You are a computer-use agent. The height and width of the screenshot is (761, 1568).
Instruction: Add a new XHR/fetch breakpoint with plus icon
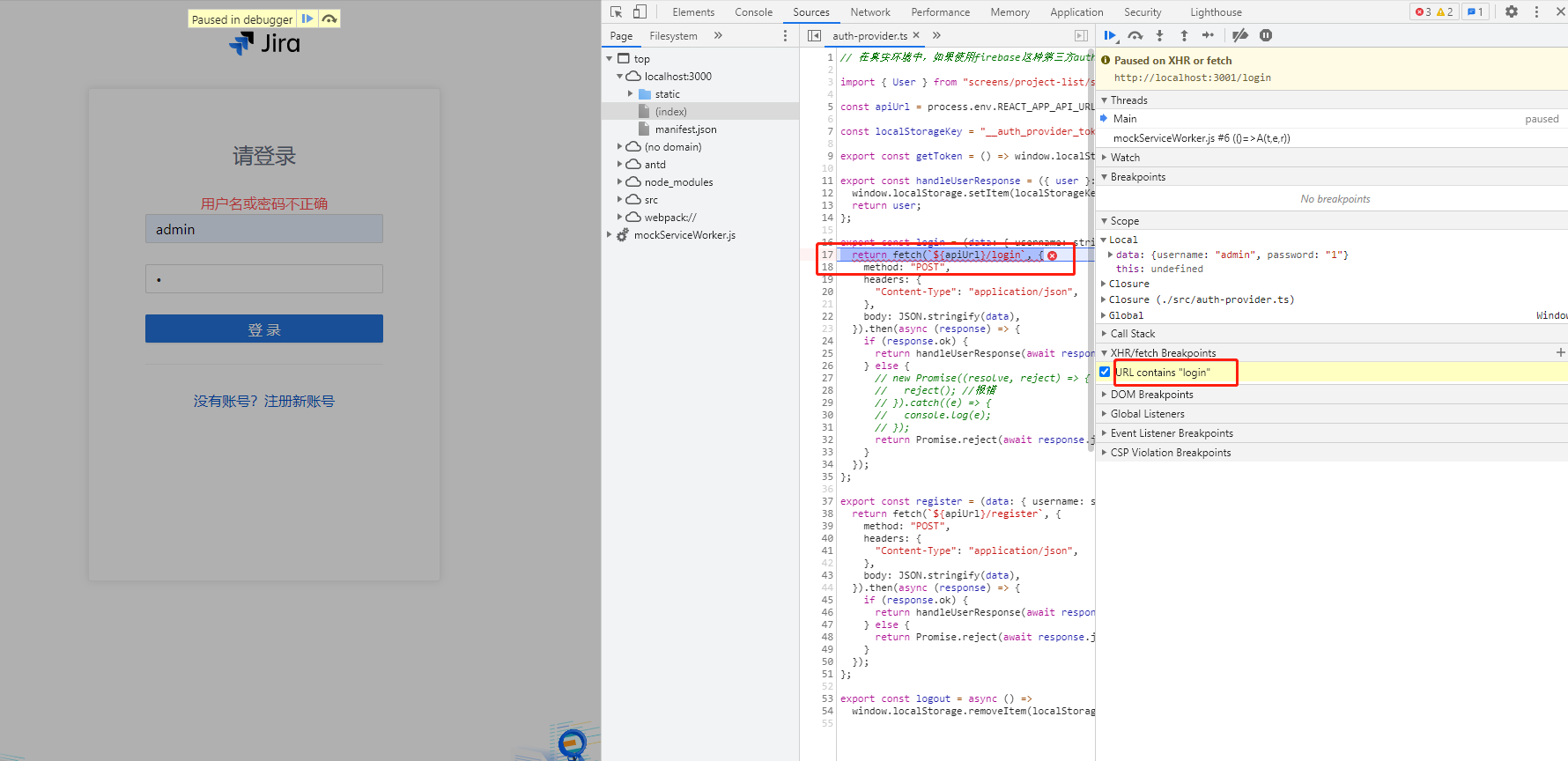(x=1560, y=352)
